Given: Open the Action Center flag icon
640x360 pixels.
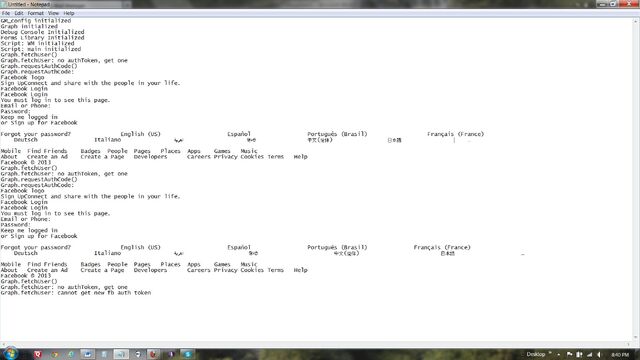Looking at the screenshot, I should (x=569, y=355).
